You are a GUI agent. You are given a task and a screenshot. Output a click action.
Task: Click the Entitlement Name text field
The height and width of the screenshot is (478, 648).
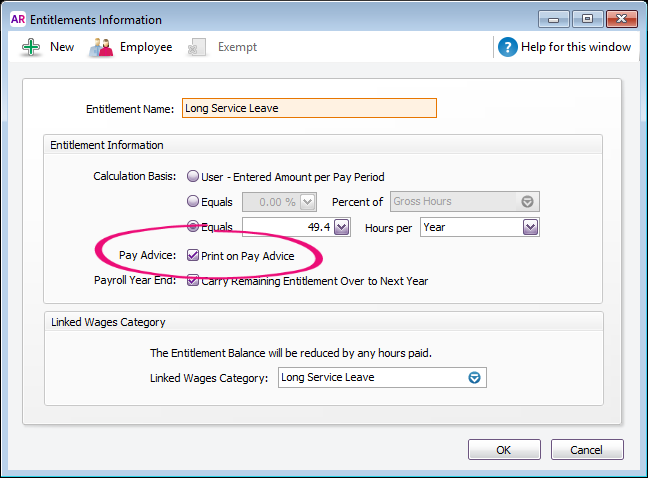[309, 109]
